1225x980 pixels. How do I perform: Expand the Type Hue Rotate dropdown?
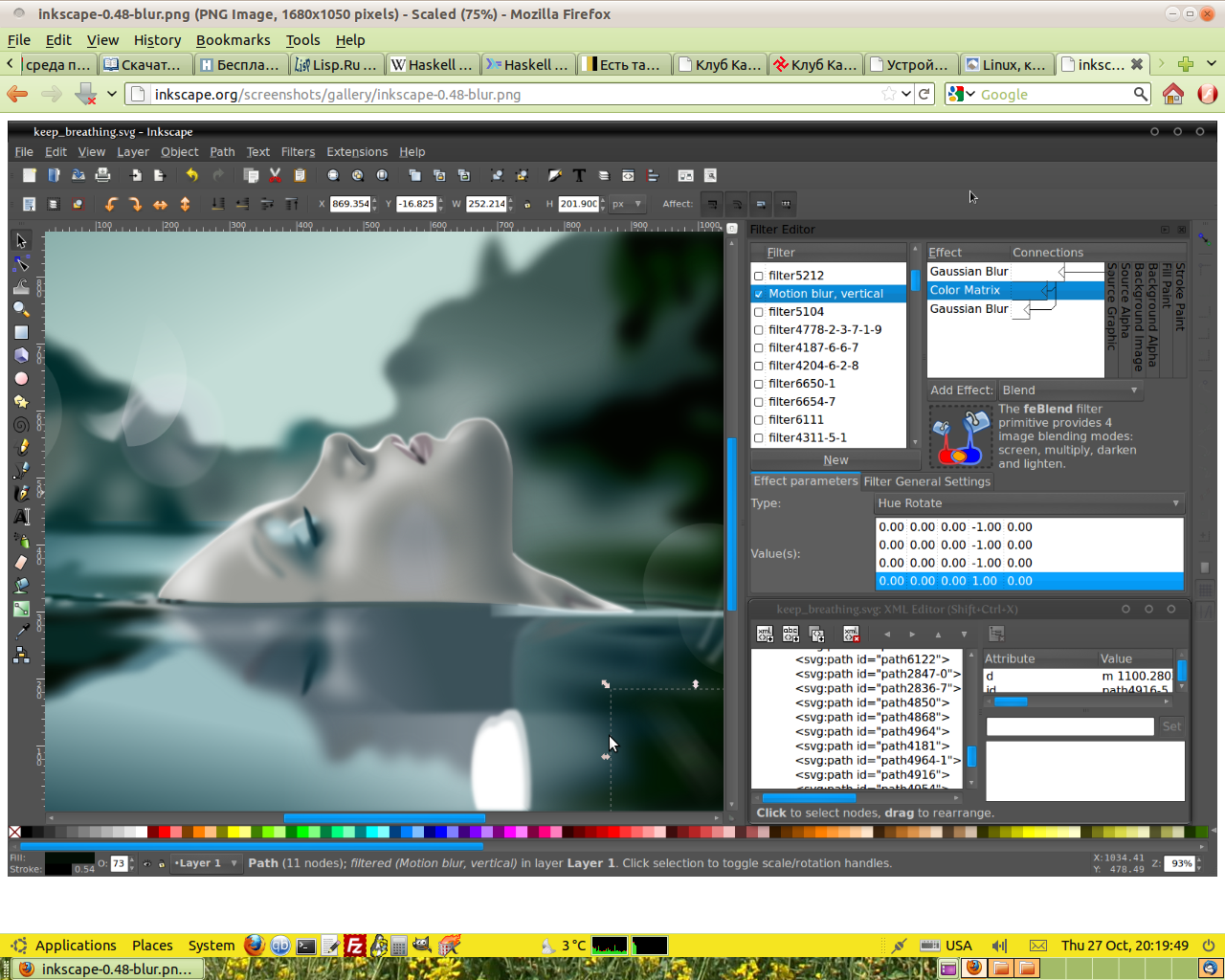click(x=1030, y=503)
